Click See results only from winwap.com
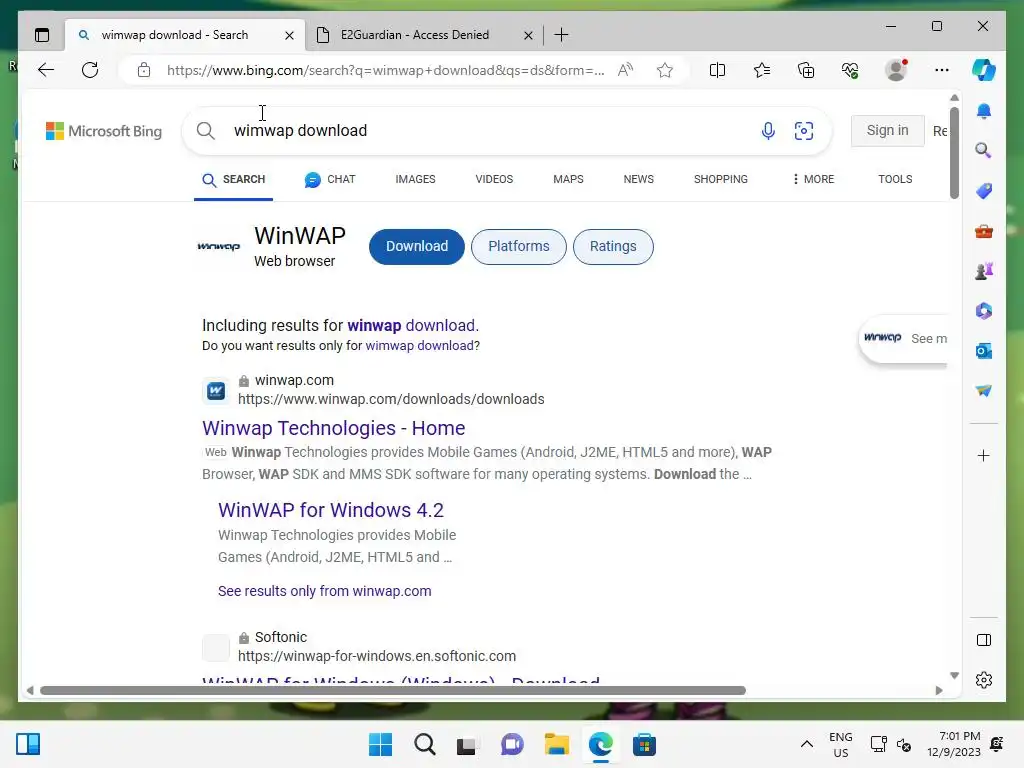Image resolution: width=1024 pixels, height=768 pixels. pyautogui.click(x=325, y=591)
